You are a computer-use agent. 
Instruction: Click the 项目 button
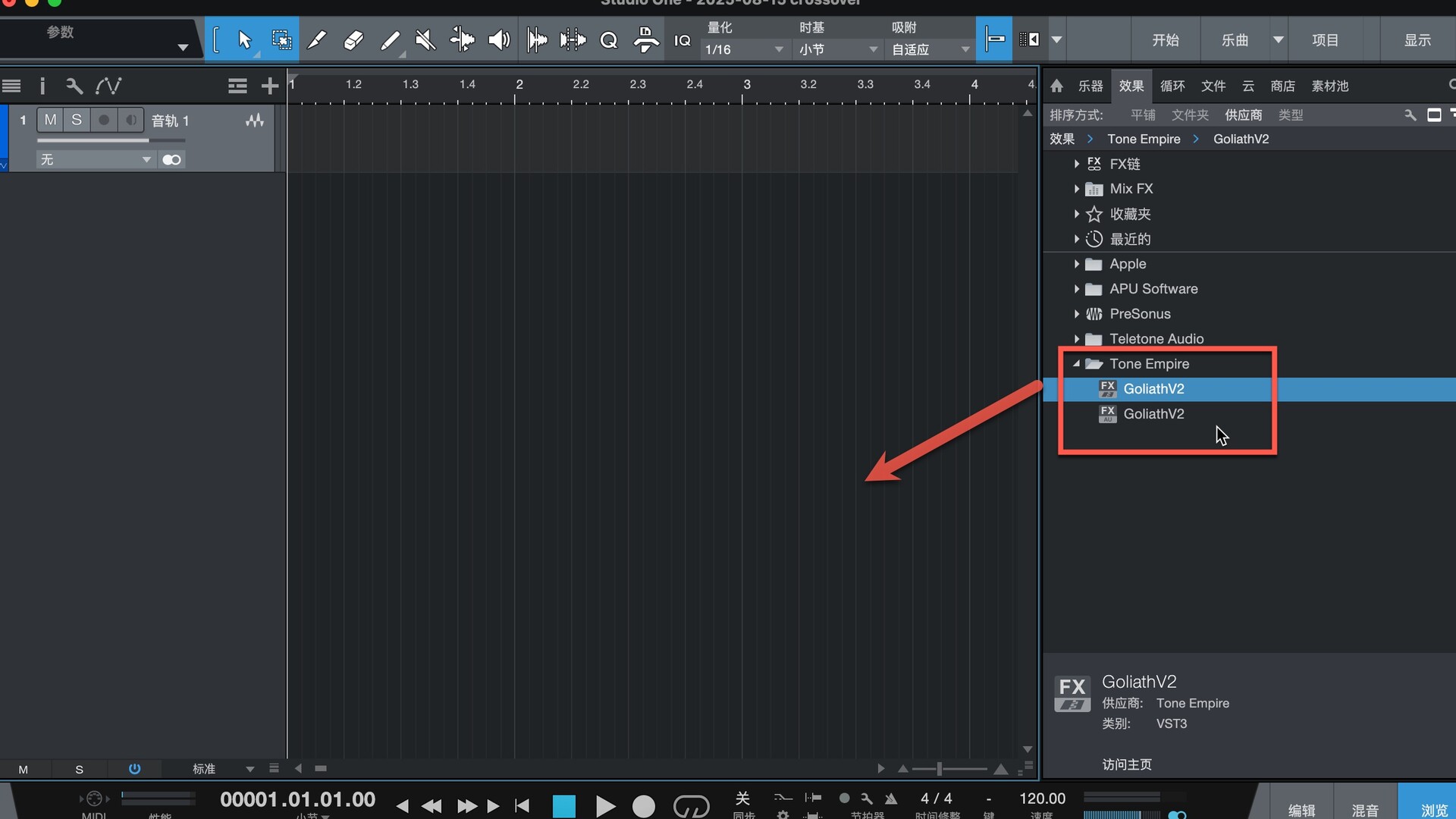click(x=1326, y=39)
